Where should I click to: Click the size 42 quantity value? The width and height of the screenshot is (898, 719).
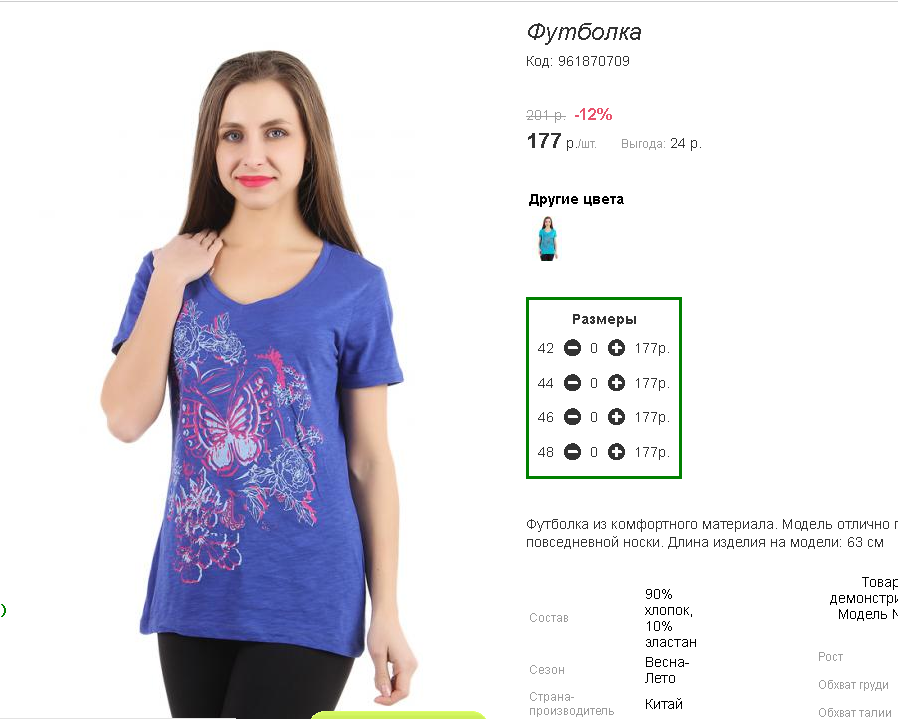point(594,348)
